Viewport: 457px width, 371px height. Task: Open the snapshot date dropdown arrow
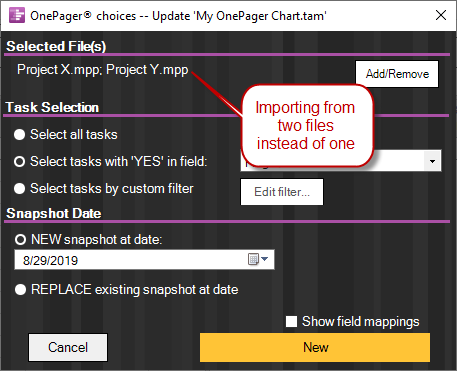(x=265, y=259)
